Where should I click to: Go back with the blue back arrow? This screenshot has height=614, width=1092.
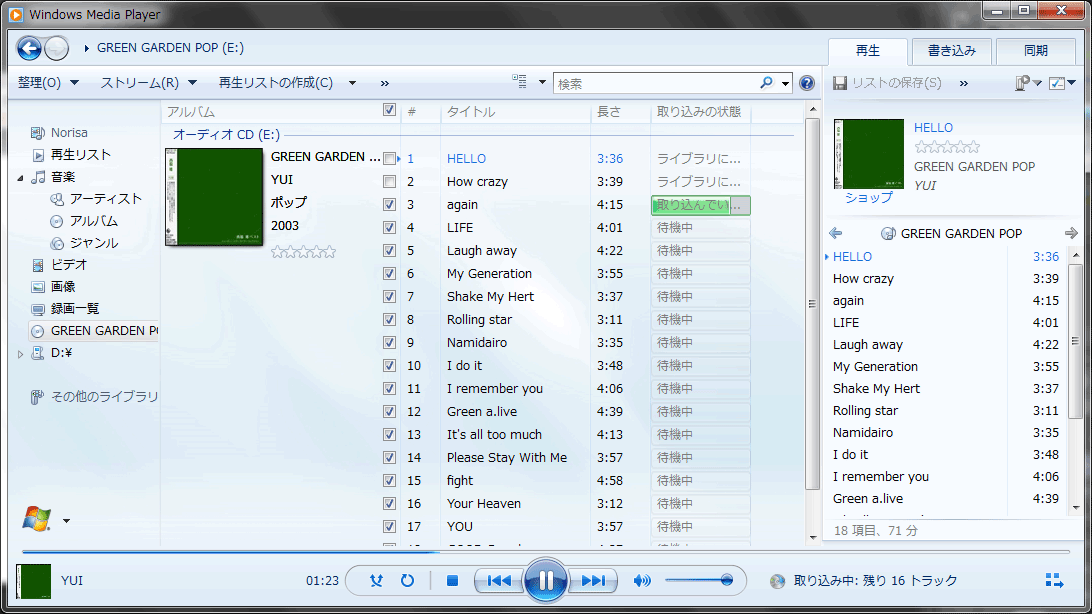point(29,48)
